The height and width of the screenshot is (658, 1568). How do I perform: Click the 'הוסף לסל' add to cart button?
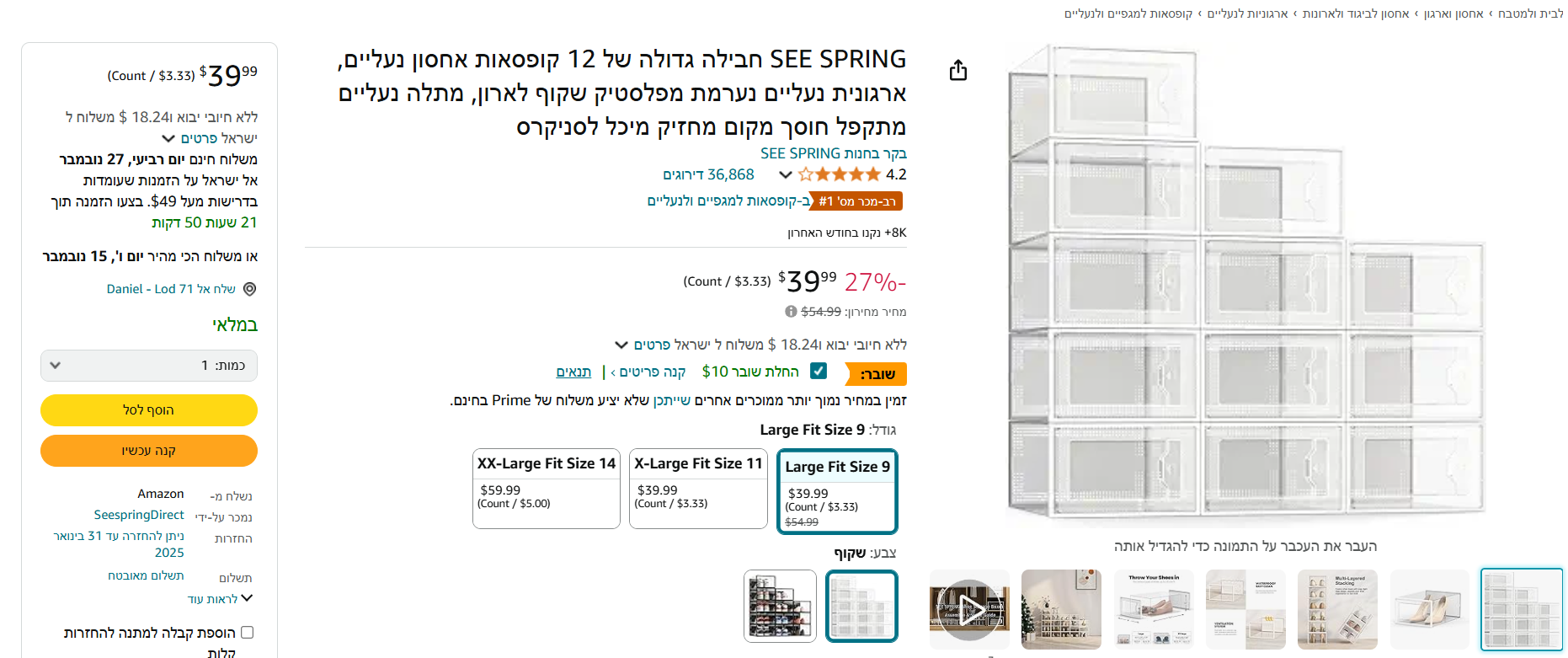pos(148,410)
